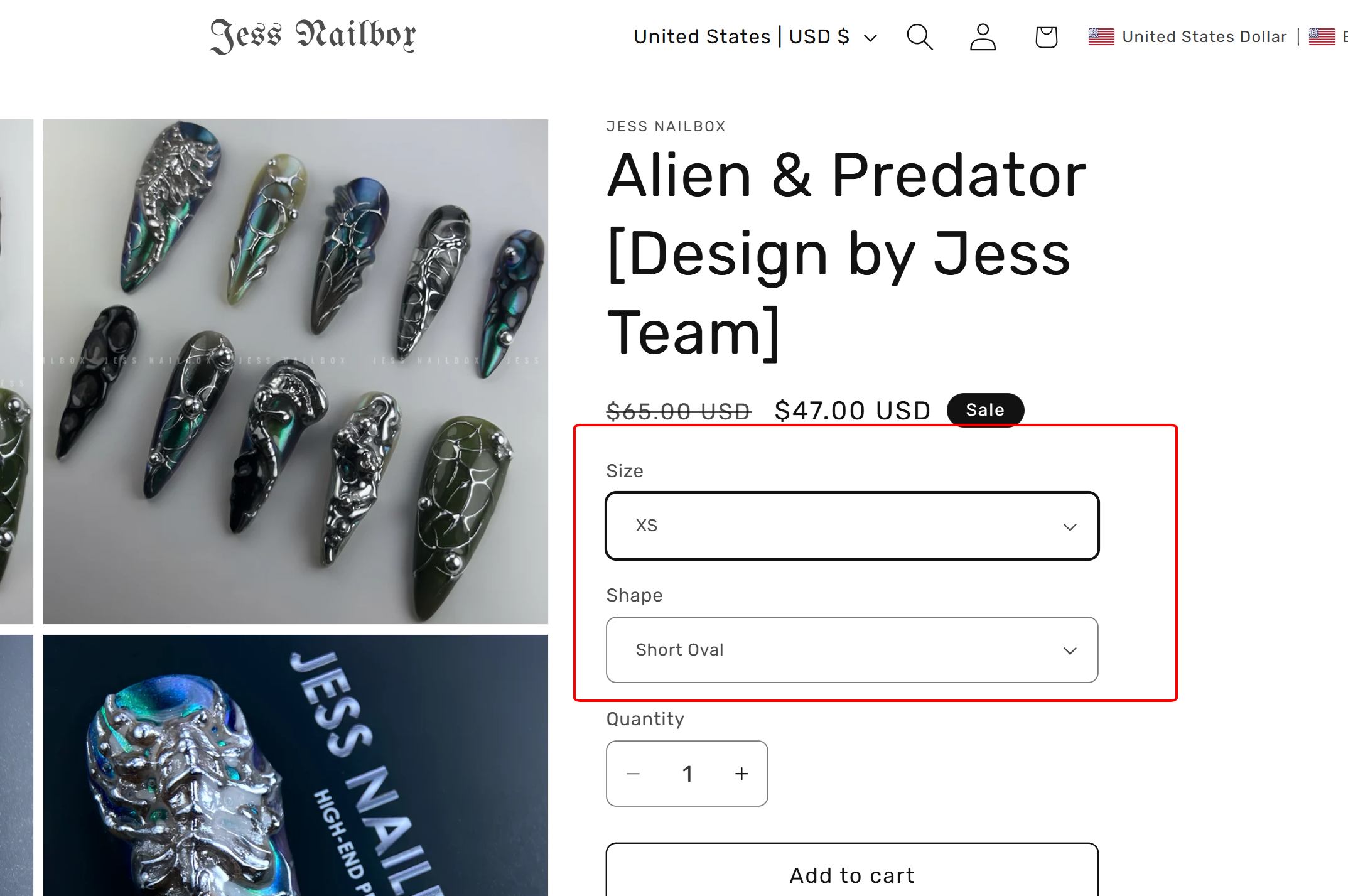This screenshot has width=1348, height=896.
Task: Click the Add to cart button
Action: coord(851,875)
